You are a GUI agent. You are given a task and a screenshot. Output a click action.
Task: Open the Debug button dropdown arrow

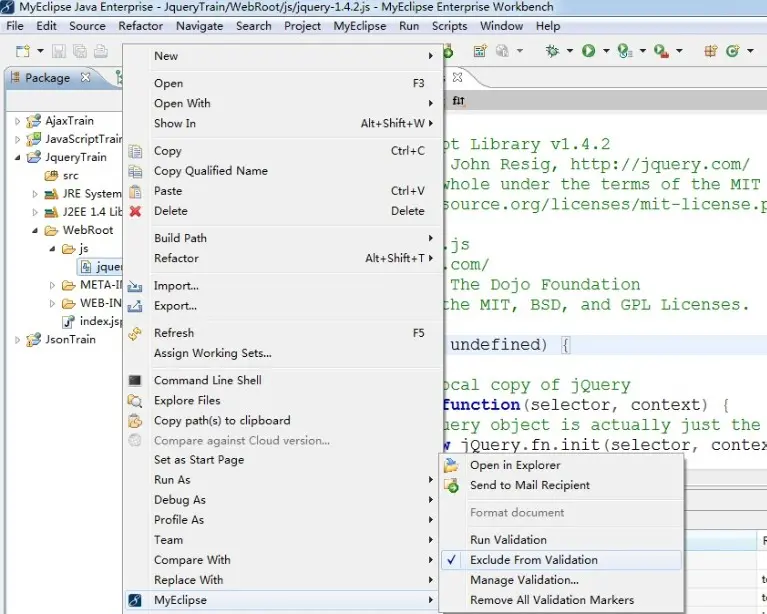pyautogui.click(x=570, y=51)
